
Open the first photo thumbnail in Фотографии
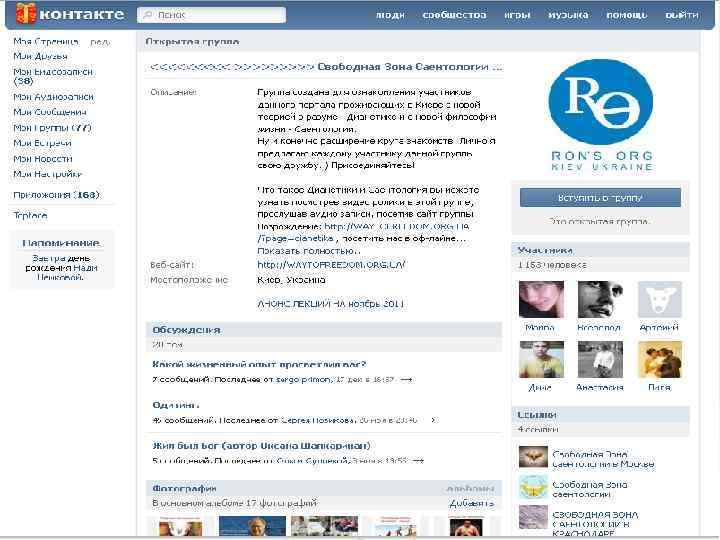point(180,527)
